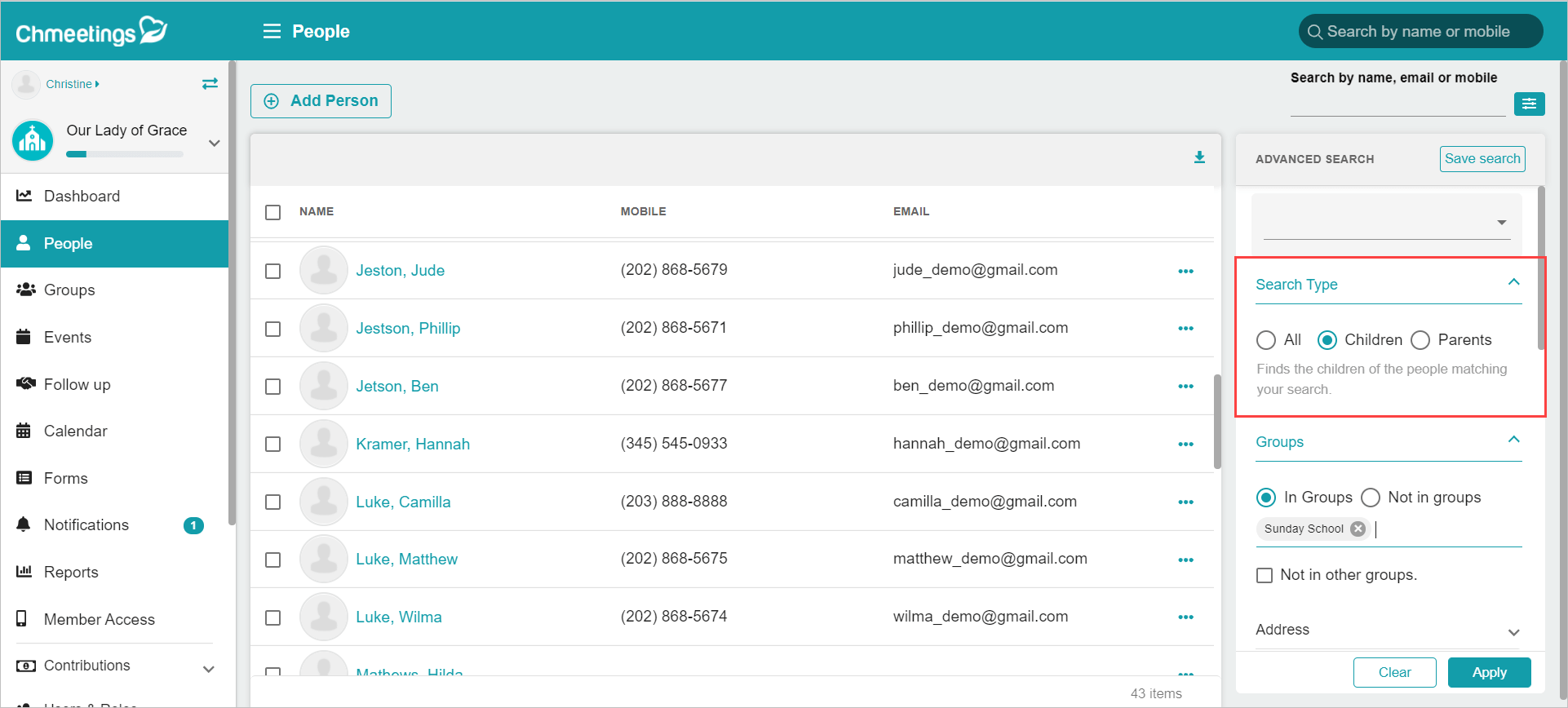Expand the Our Lady of Grace dropdown
This screenshot has width=1568, height=708.
(214, 144)
